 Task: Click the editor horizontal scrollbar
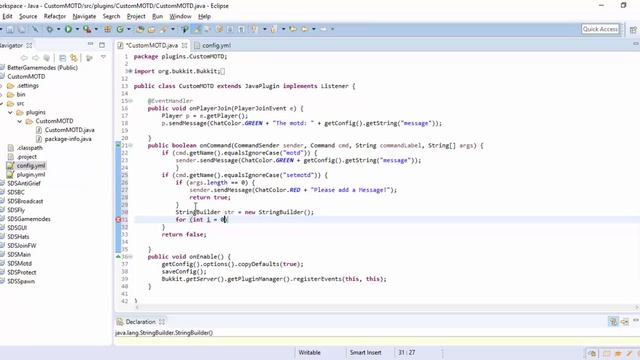[x=386, y=307]
